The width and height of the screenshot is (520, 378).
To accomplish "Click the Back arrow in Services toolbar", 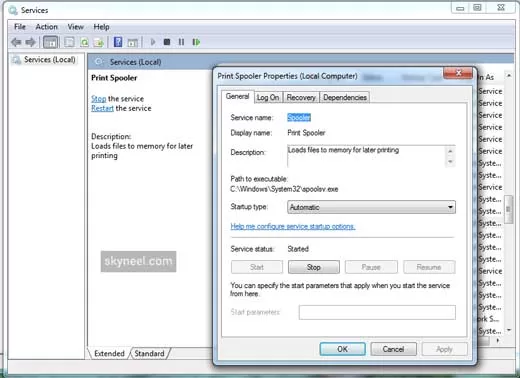I will (16, 42).
